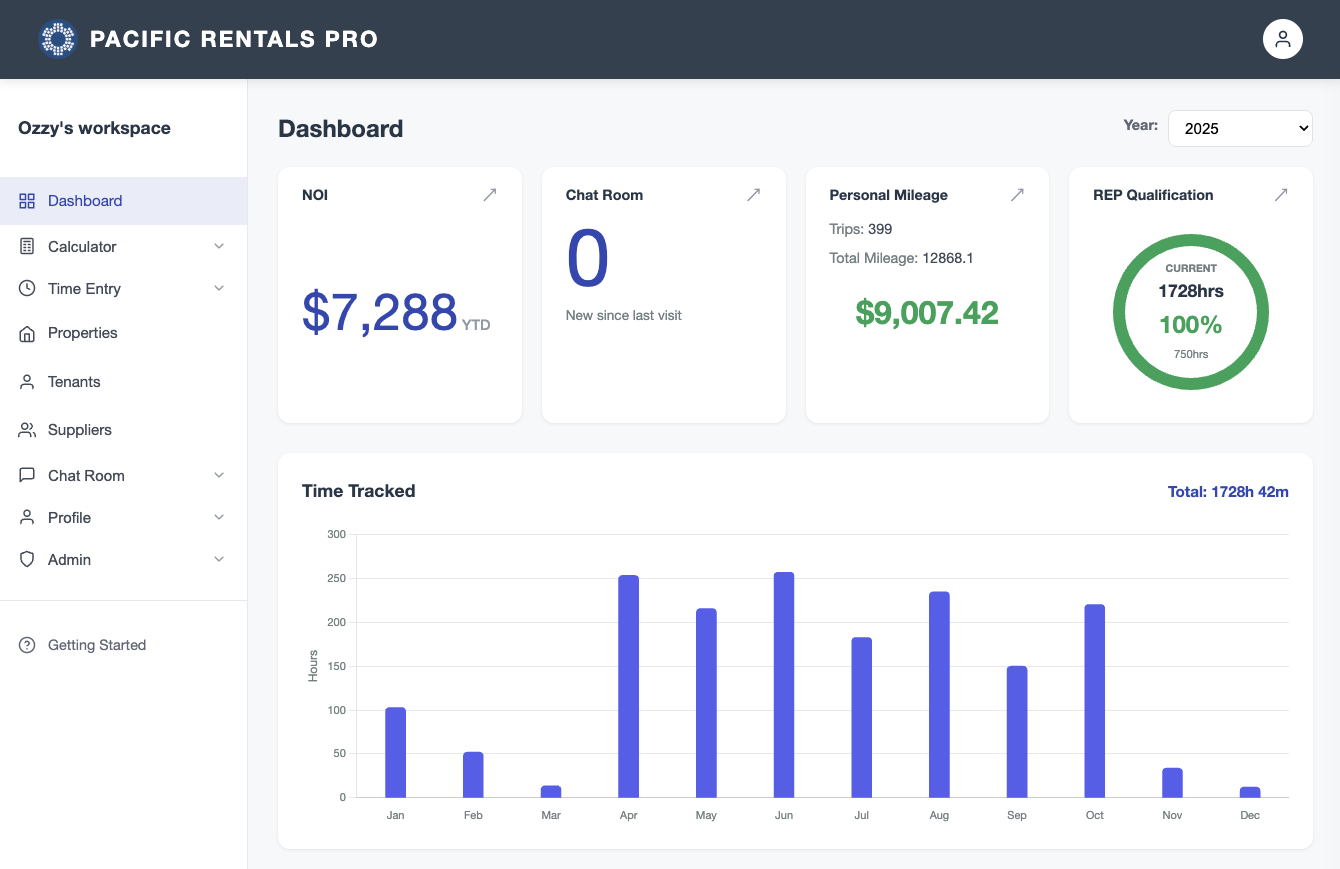This screenshot has height=869, width=1340.
Task: Select Dashboard in the sidebar menu
Action: (85, 201)
